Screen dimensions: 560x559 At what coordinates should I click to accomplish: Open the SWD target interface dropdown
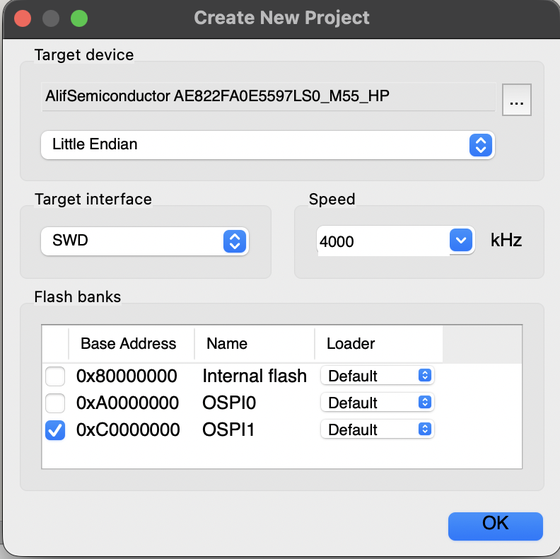145,241
